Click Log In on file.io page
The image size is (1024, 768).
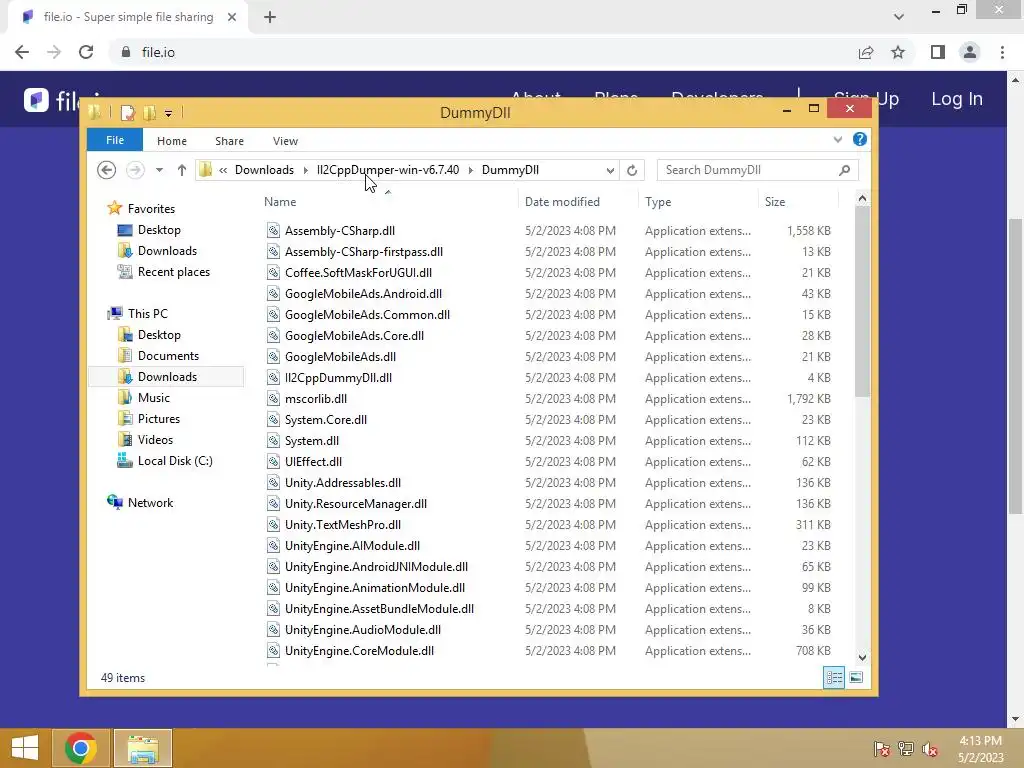957,99
